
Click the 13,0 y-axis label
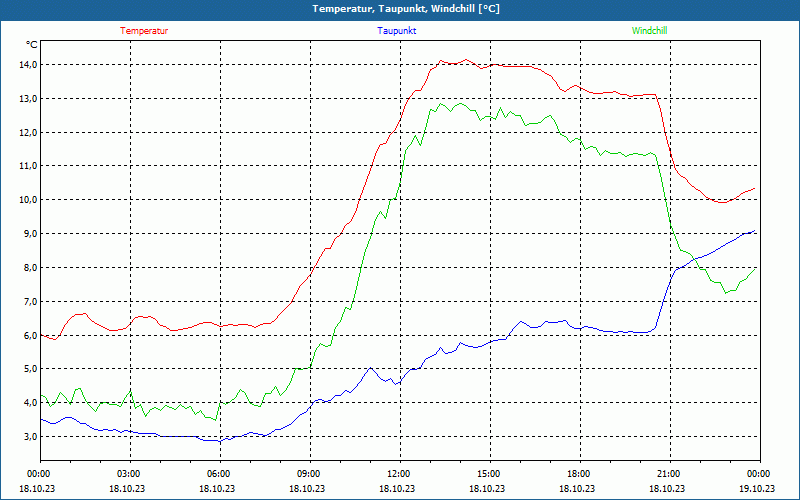[29, 98]
